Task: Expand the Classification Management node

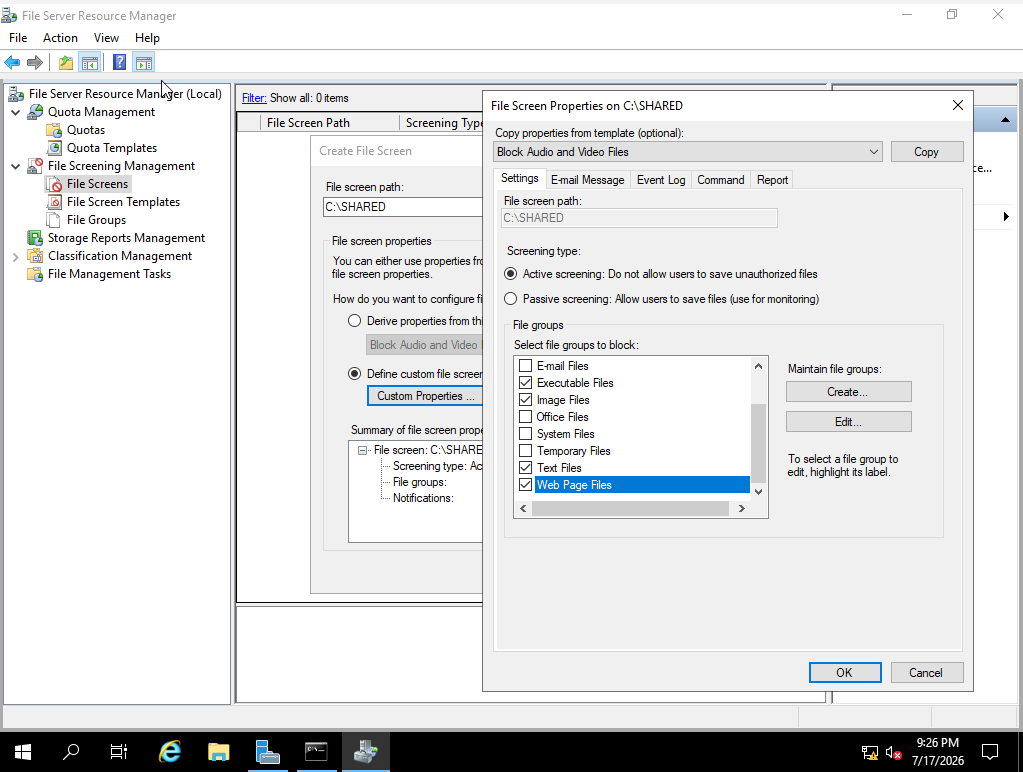Action: coord(16,256)
